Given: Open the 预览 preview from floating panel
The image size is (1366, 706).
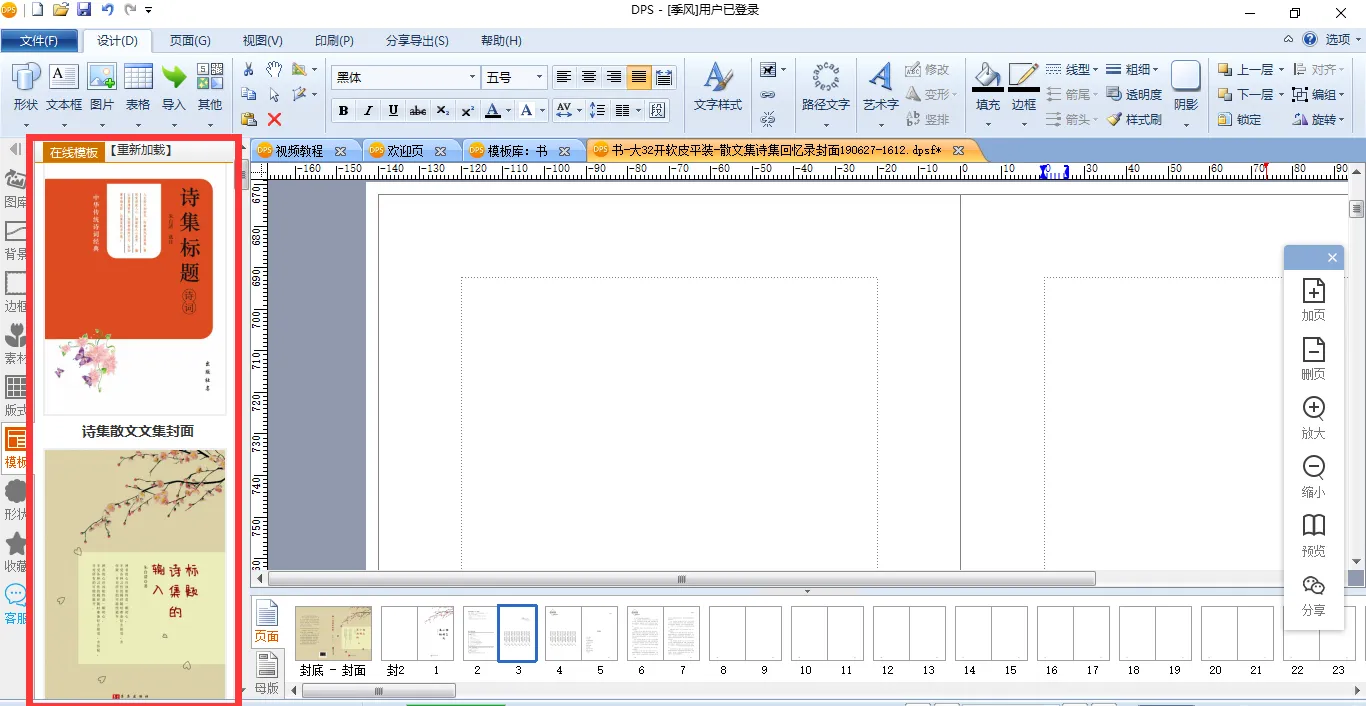Looking at the screenshot, I should pyautogui.click(x=1313, y=535).
